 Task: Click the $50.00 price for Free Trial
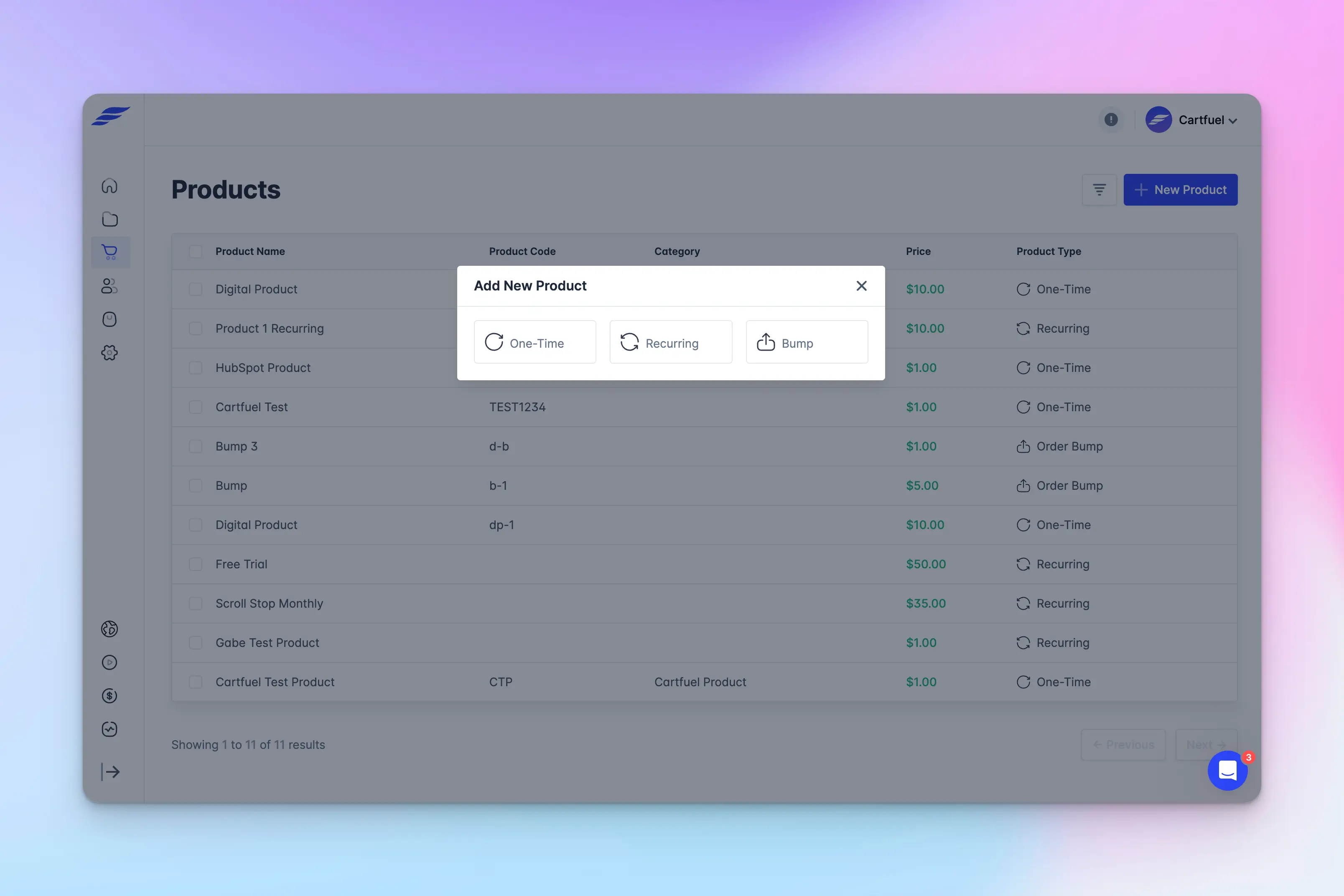click(926, 564)
